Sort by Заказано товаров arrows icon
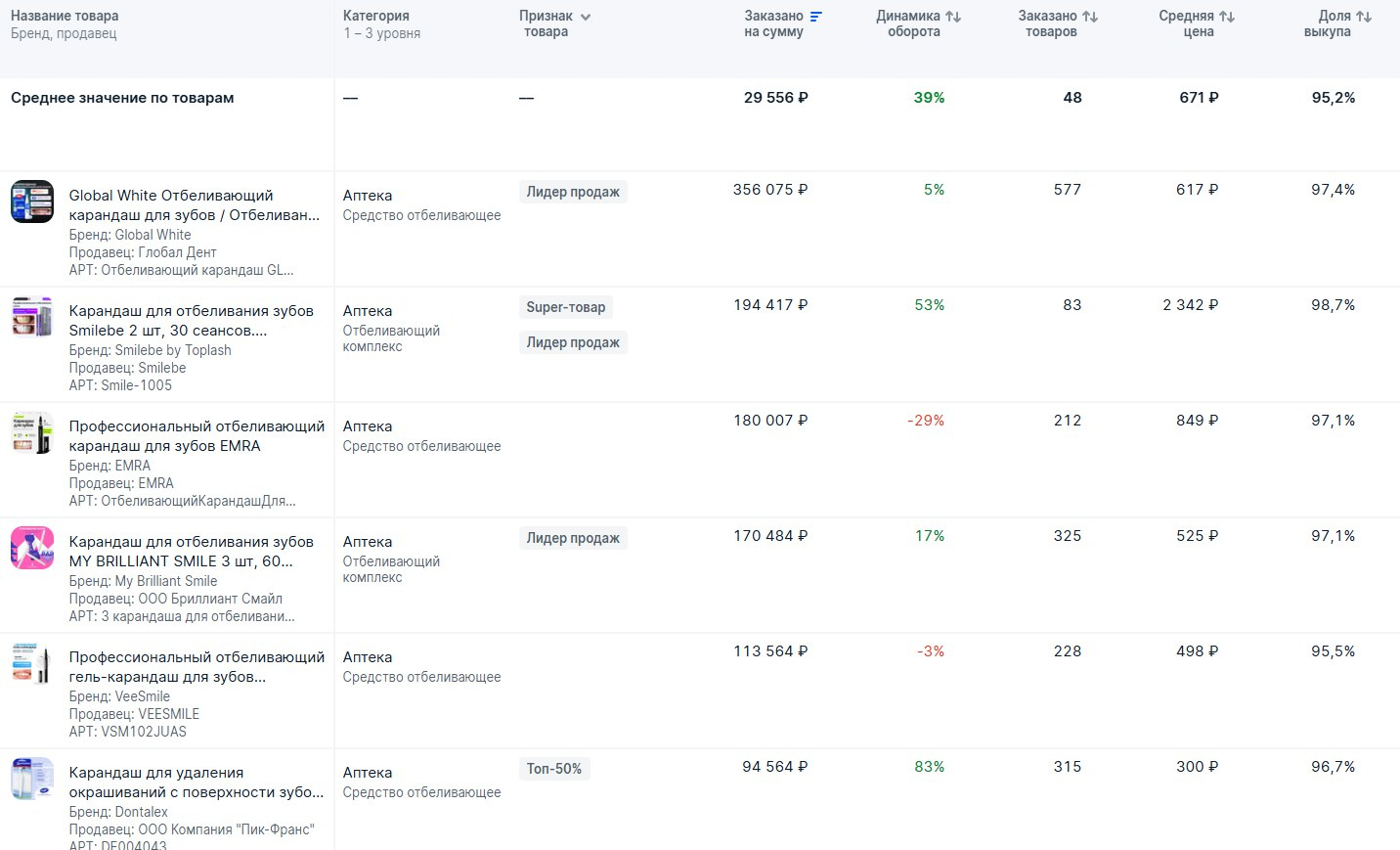 (x=1090, y=17)
